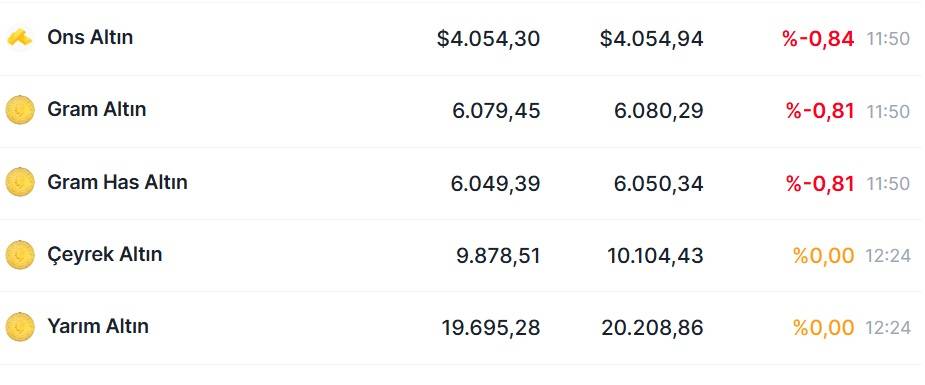925x385 pixels.
Task: Click the gold bars icon beside Ons Altın
Action: [19, 38]
